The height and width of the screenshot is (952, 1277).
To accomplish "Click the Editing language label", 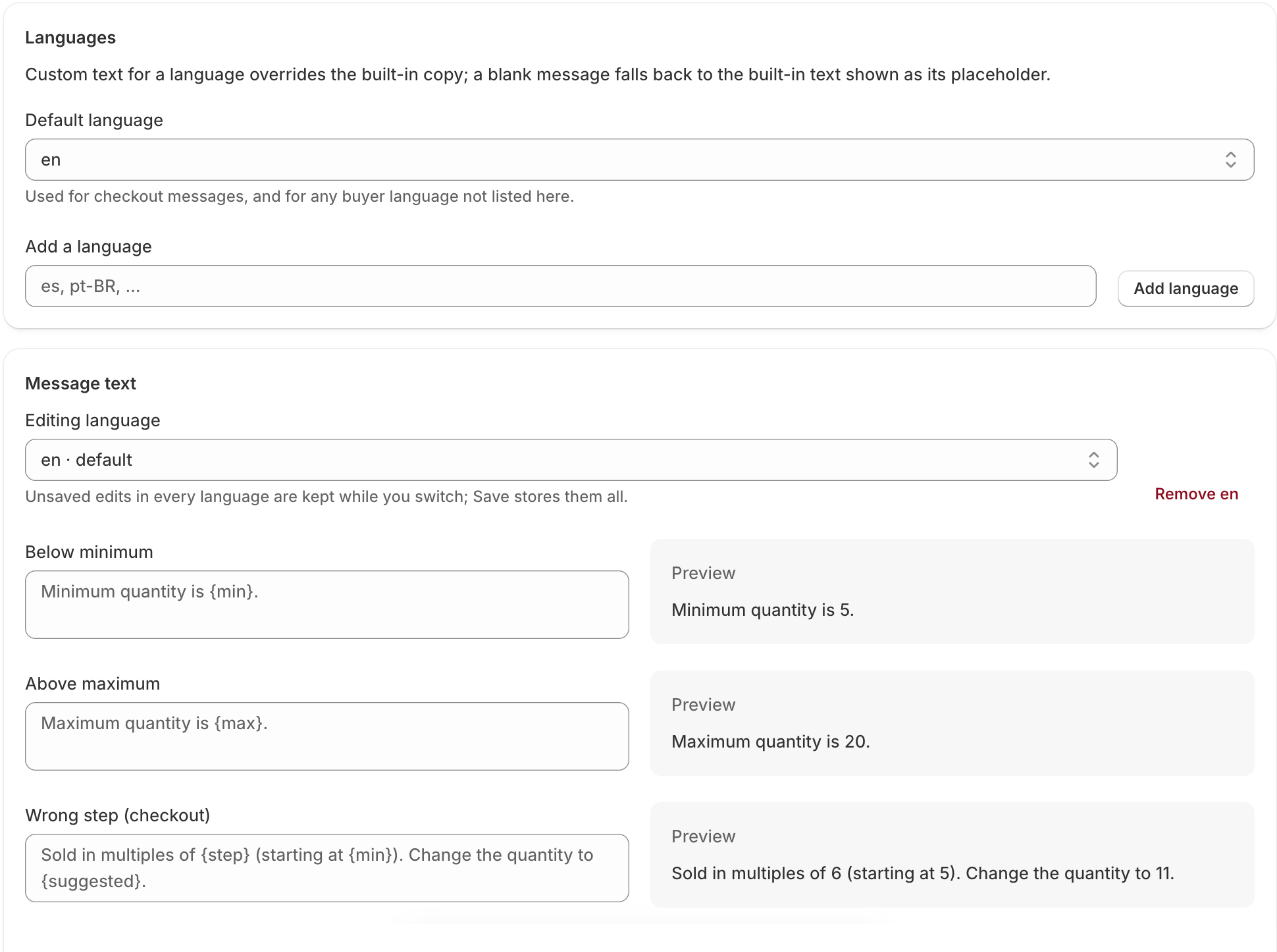I will (x=92, y=420).
